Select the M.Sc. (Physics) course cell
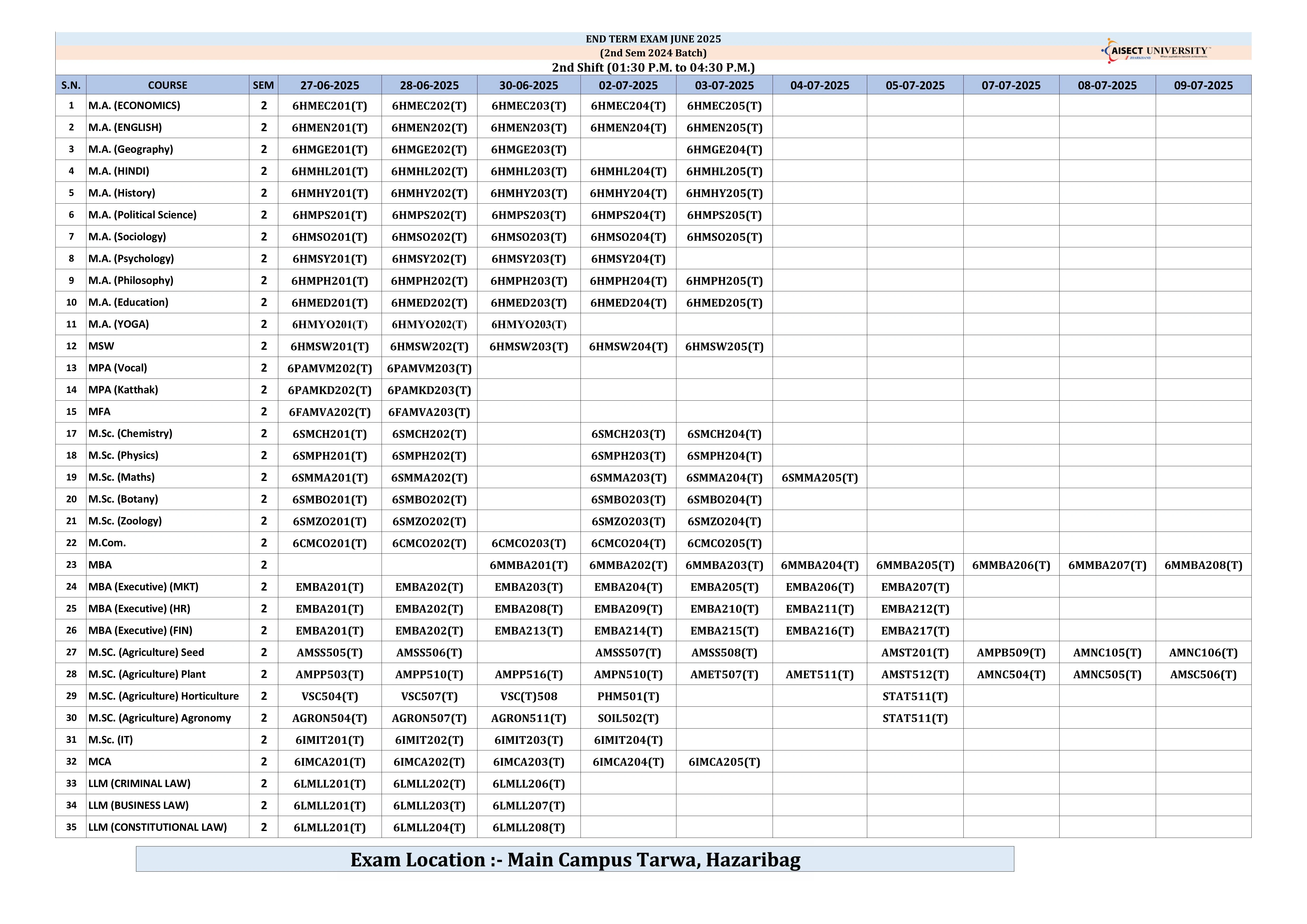The image size is (1307, 924). click(x=167, y=455)
